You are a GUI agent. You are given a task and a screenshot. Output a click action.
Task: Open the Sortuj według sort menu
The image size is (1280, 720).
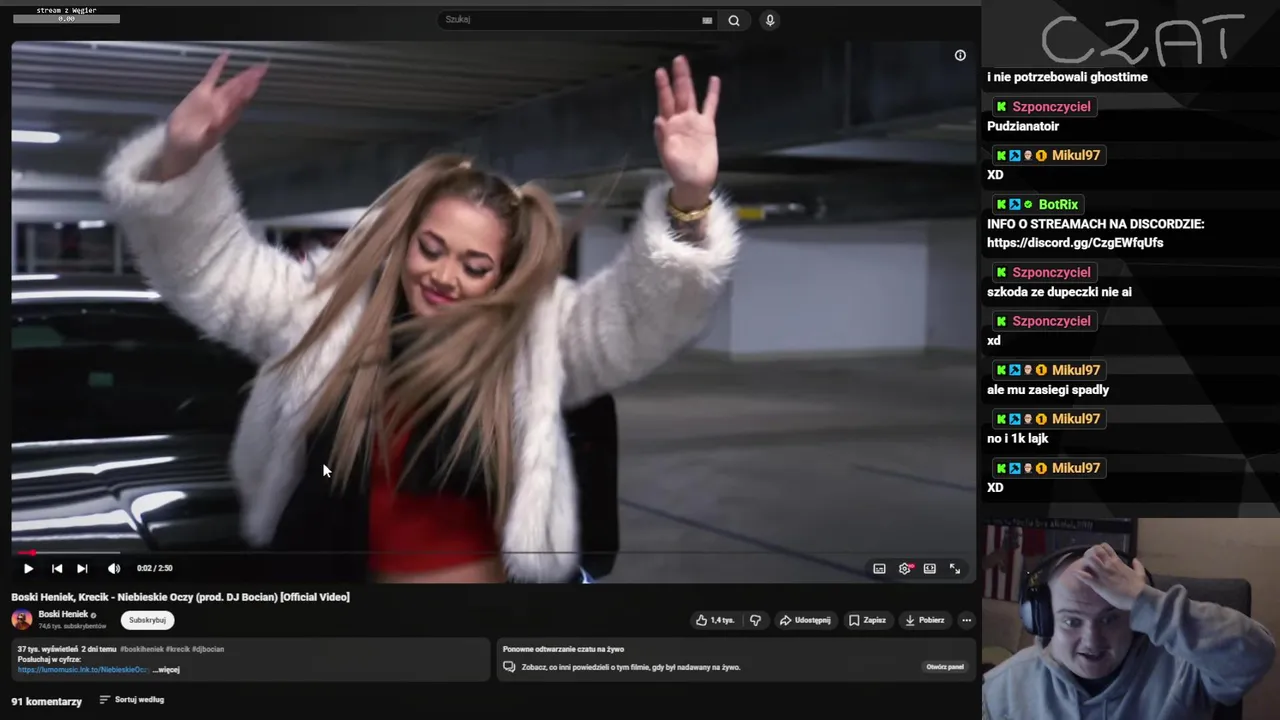[132, 700]
